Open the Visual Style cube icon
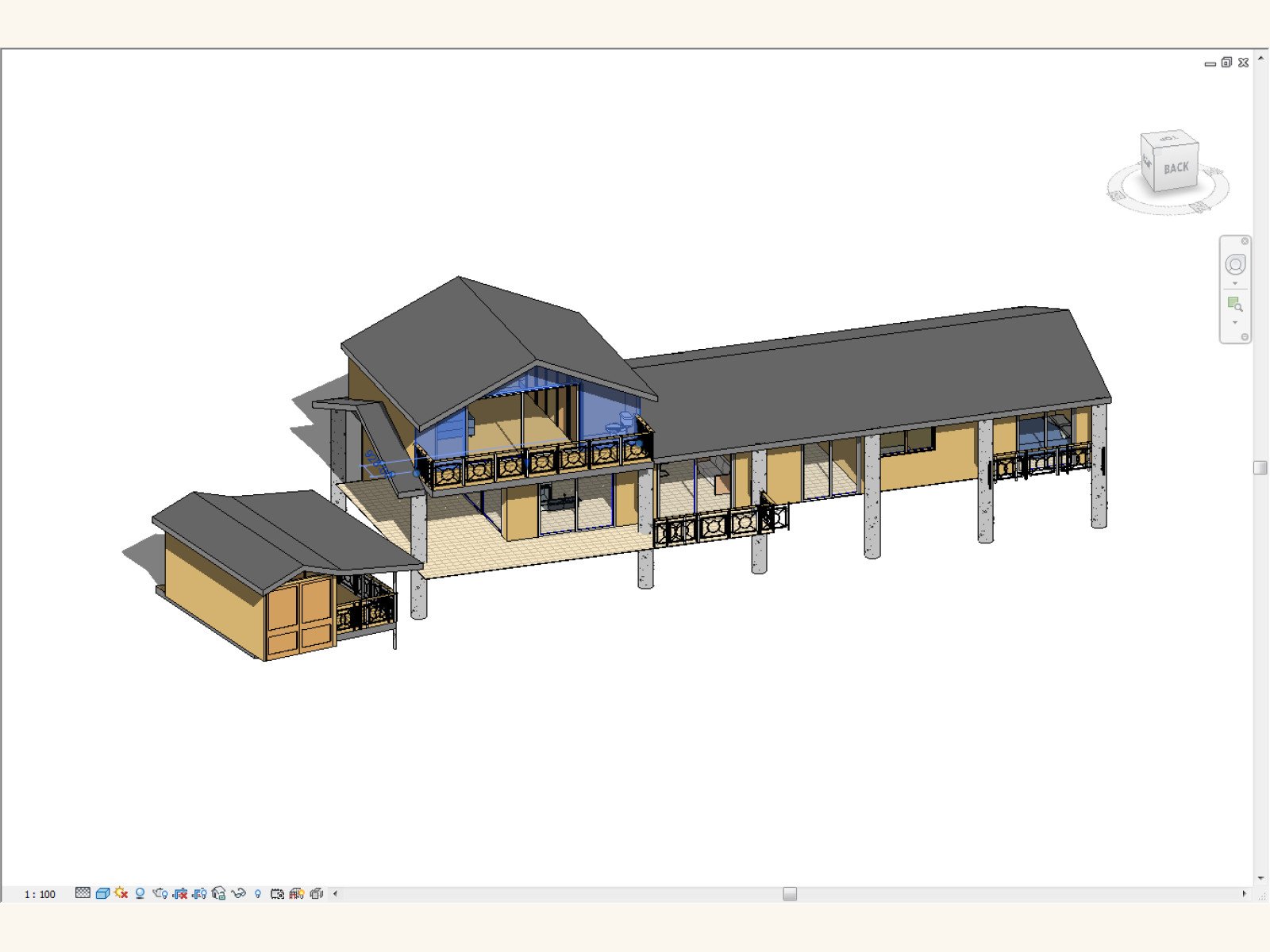Screen dimensions: 1270x952 (102, 893)
